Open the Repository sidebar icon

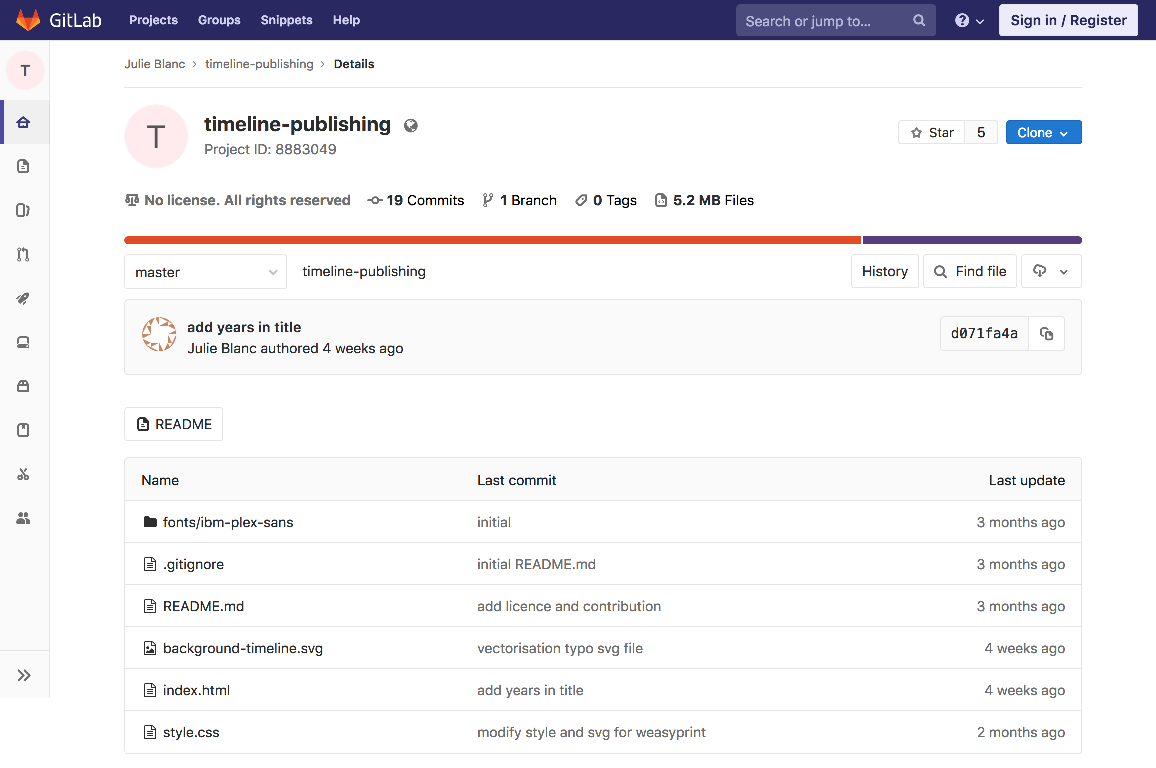[24, 166]
